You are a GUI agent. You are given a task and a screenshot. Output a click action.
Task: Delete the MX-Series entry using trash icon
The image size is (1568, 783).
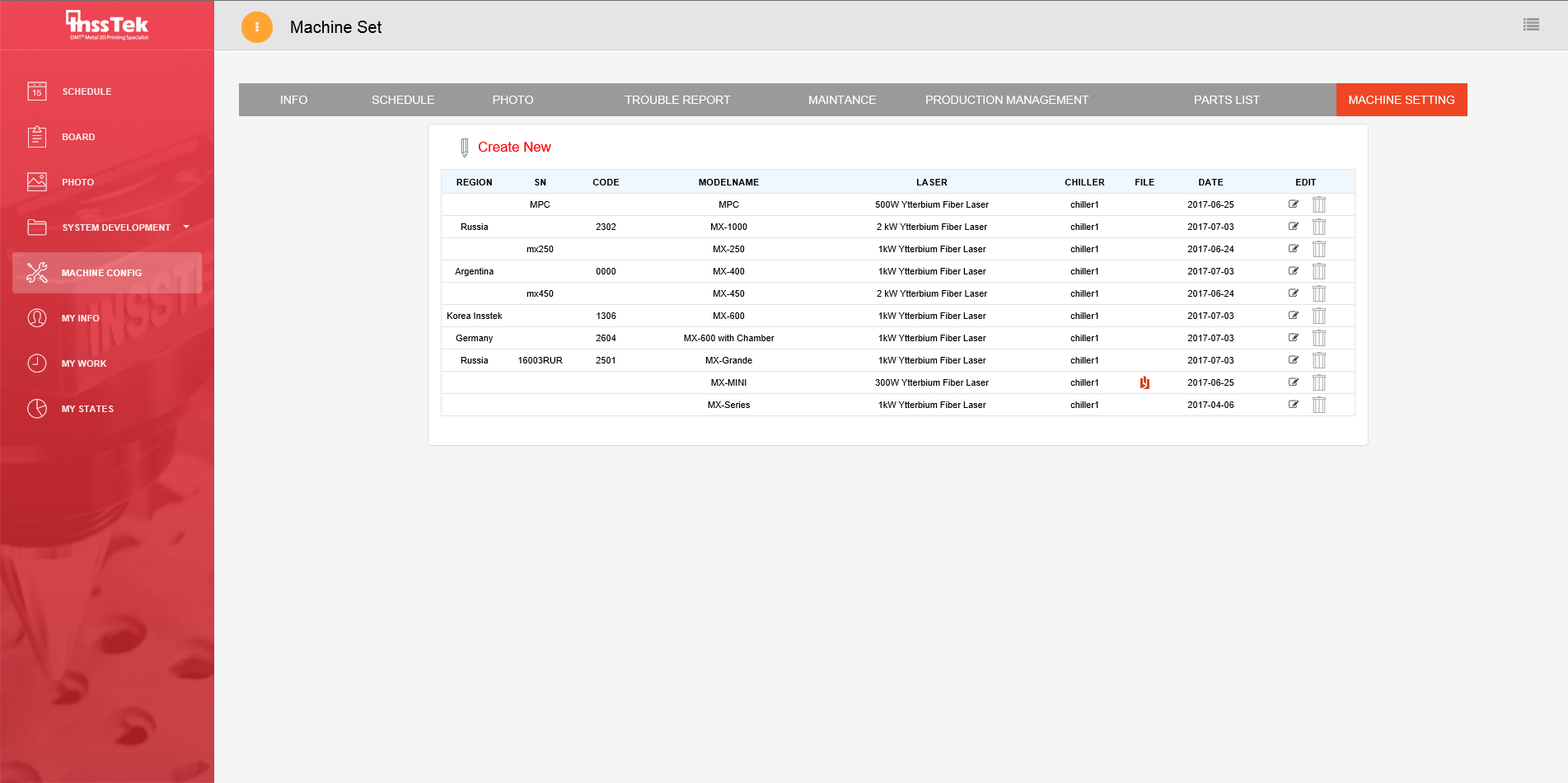1318,405
